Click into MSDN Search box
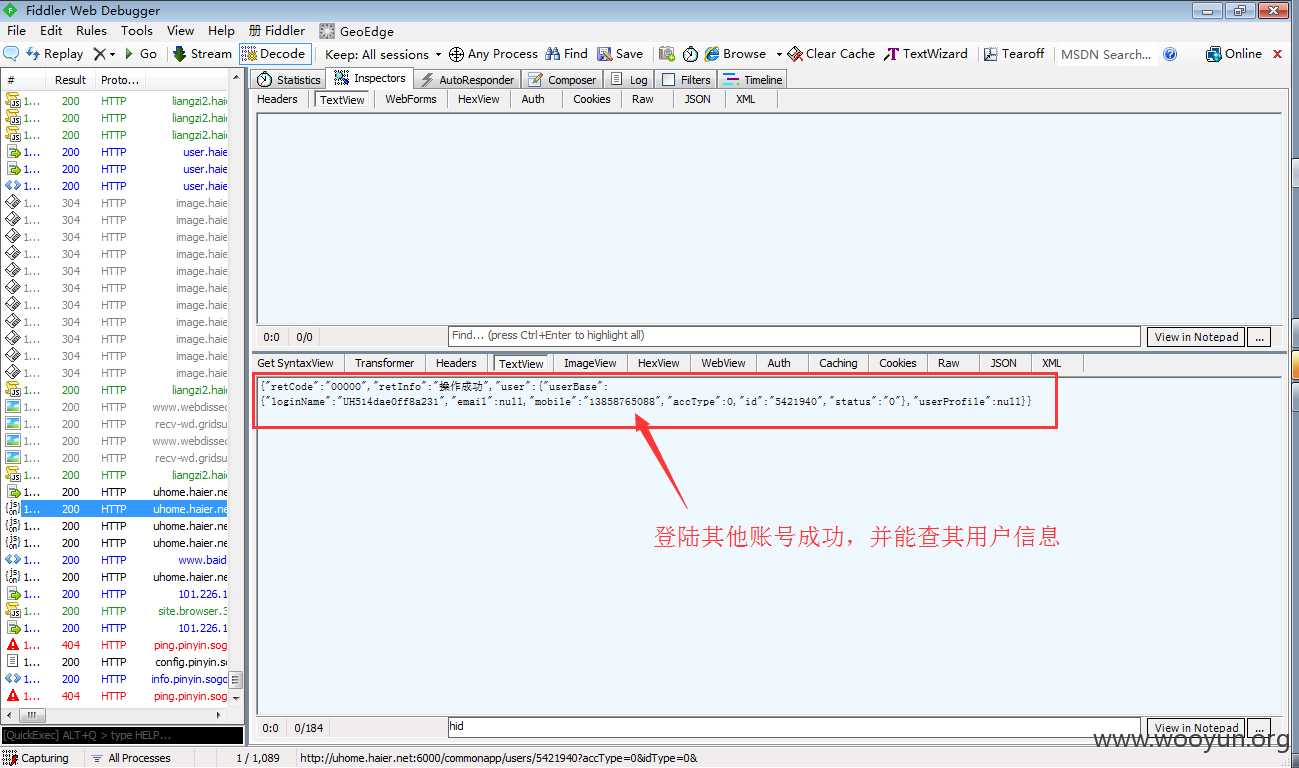 (x=1106, y=54)
